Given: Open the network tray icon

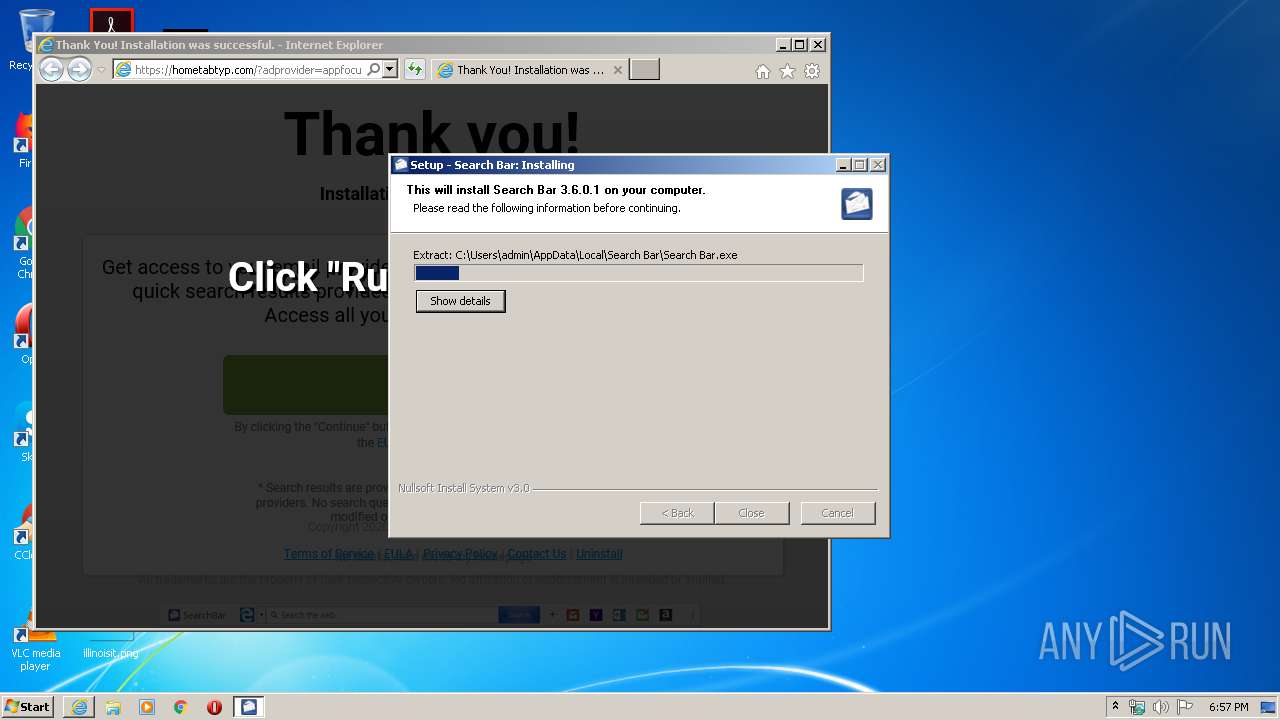Looking at the screenshot, I should pos(1137,707).
